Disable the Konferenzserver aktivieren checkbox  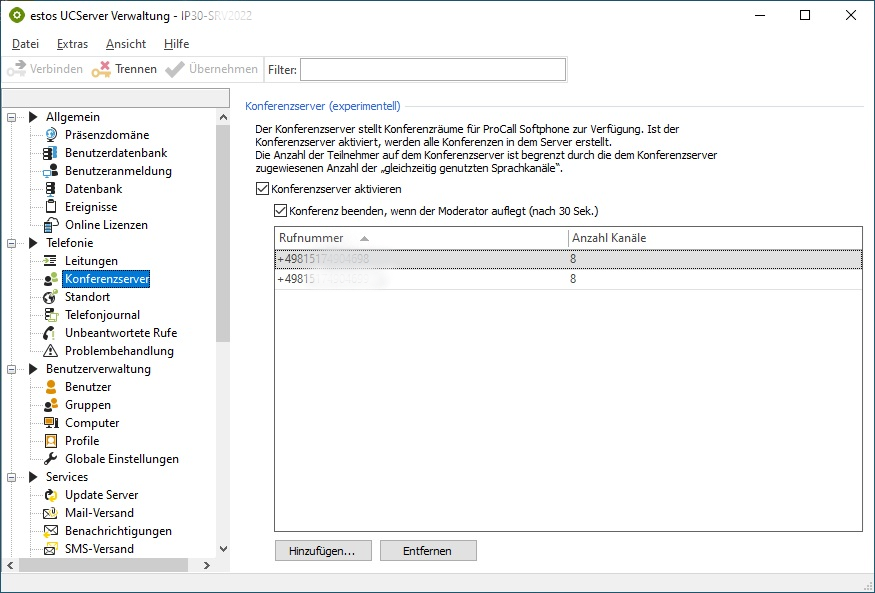(263, 189)
